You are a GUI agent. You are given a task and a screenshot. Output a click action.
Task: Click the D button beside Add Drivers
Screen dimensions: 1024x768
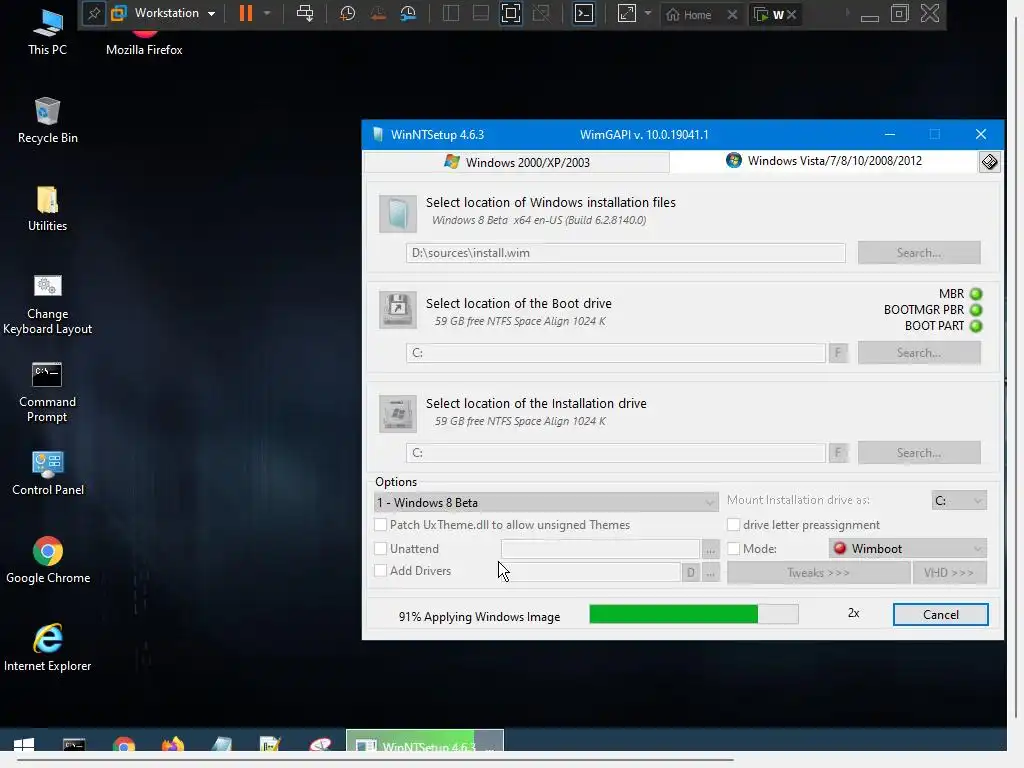[x=690, y=573]
